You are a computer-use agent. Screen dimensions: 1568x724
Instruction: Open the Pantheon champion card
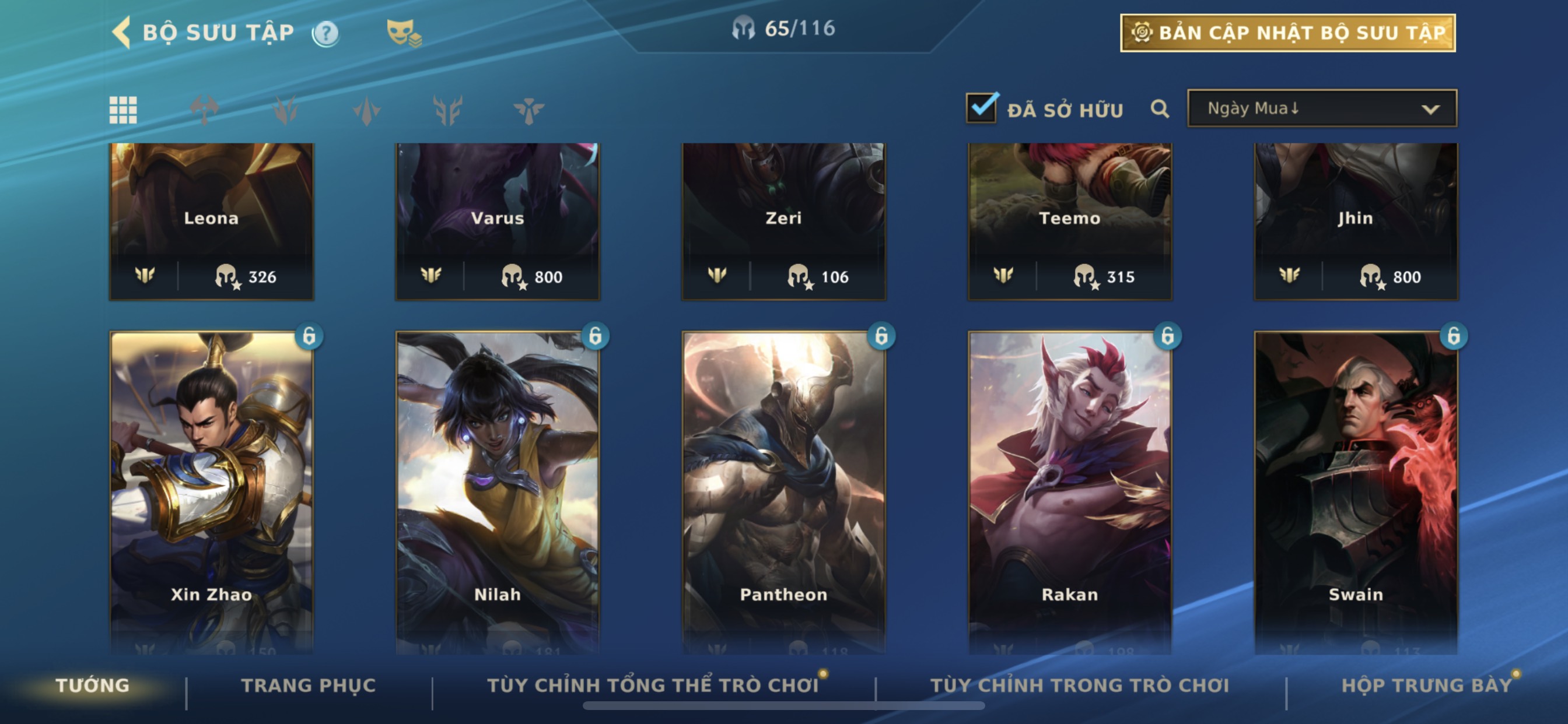pos(783,493)
